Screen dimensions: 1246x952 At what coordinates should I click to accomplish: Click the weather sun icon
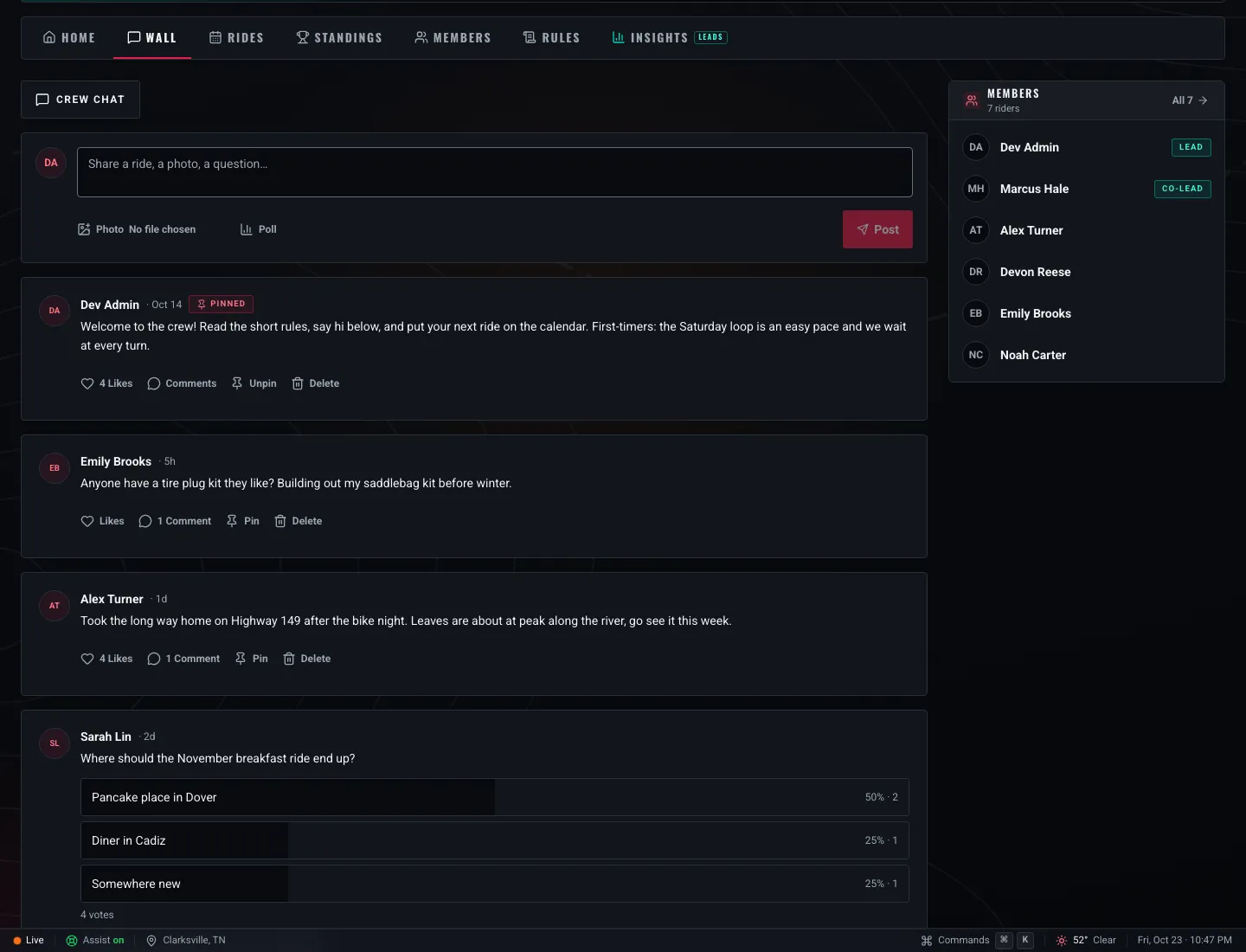coord(1062,941)
